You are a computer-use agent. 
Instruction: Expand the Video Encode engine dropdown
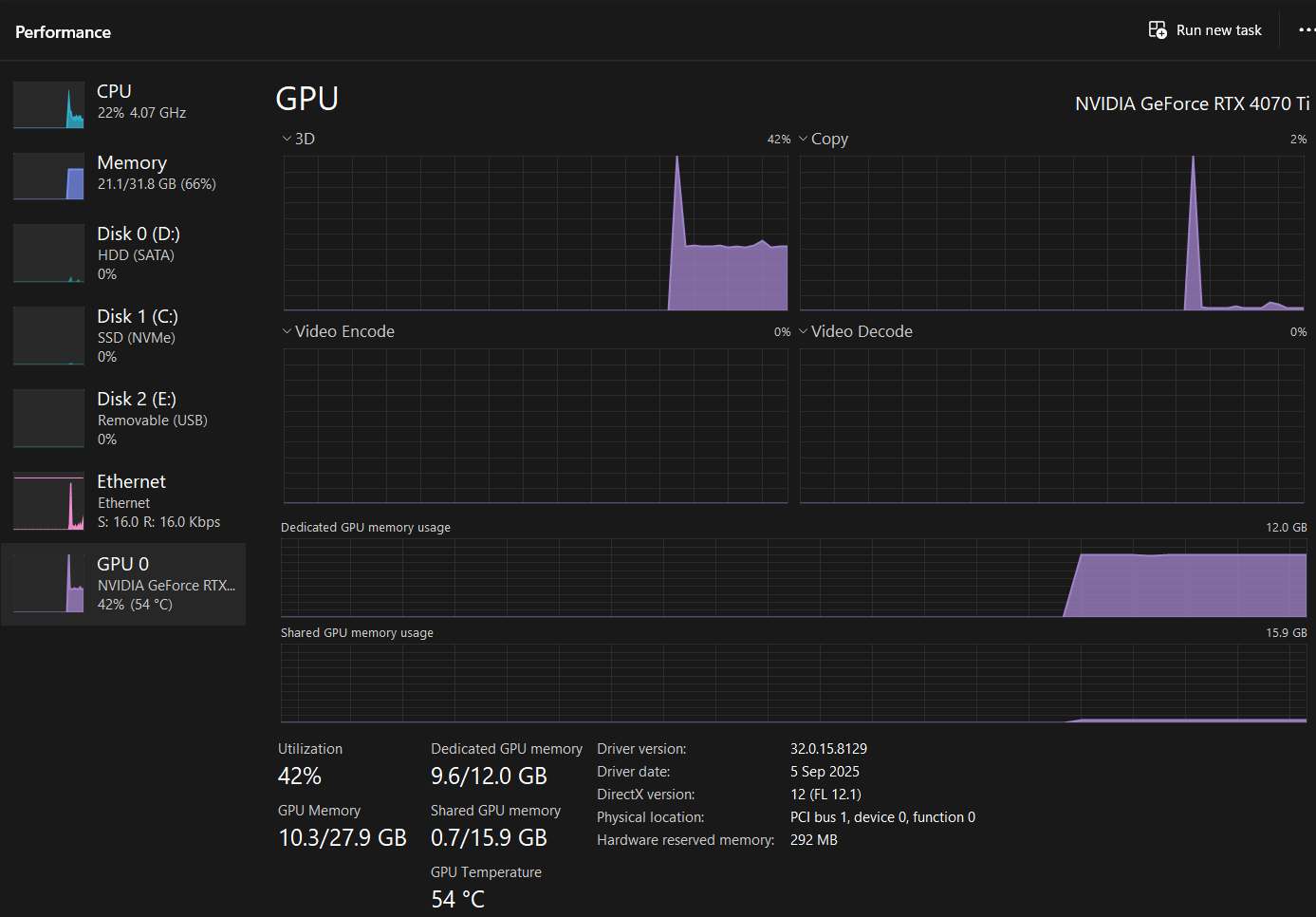click(x=287, y=331)
